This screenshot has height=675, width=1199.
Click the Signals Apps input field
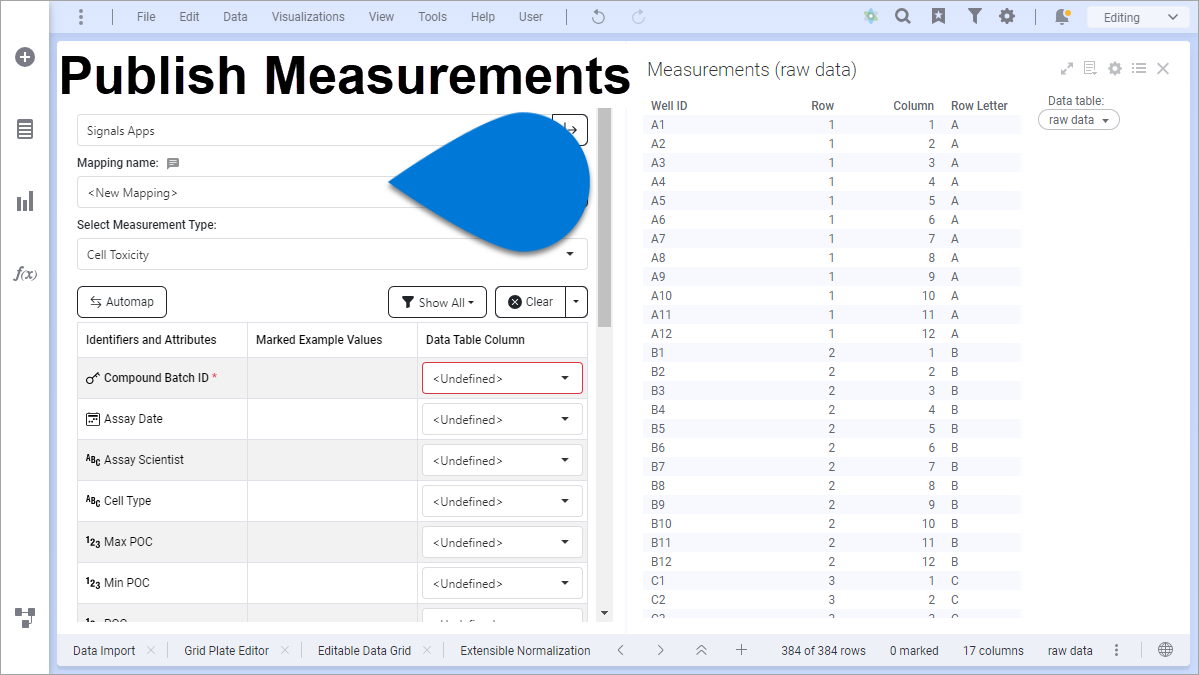[x=314, y=131]
